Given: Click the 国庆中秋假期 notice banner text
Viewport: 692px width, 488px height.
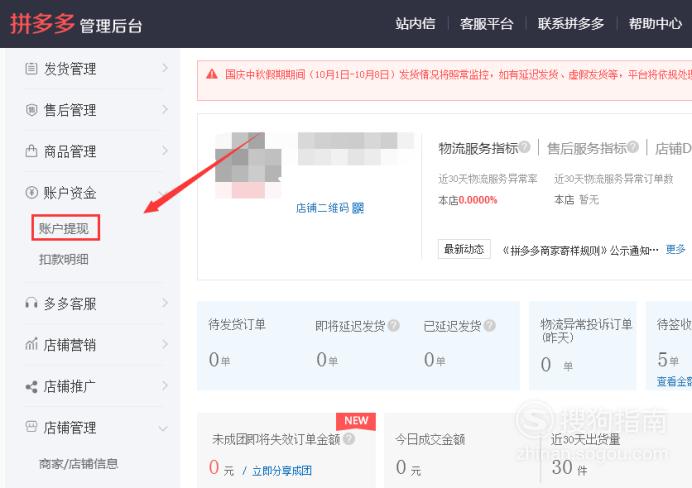Looking at the screenshot, I should [459, 75].
